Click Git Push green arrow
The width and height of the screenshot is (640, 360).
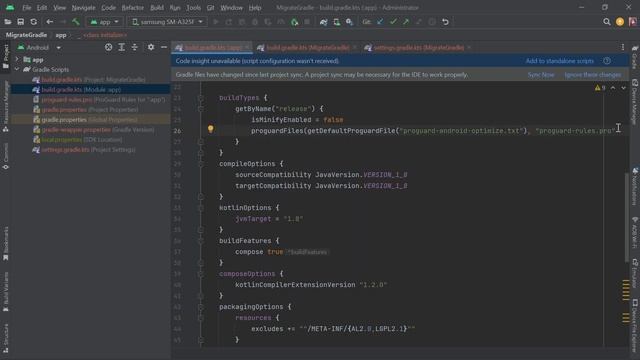[406, 22]
